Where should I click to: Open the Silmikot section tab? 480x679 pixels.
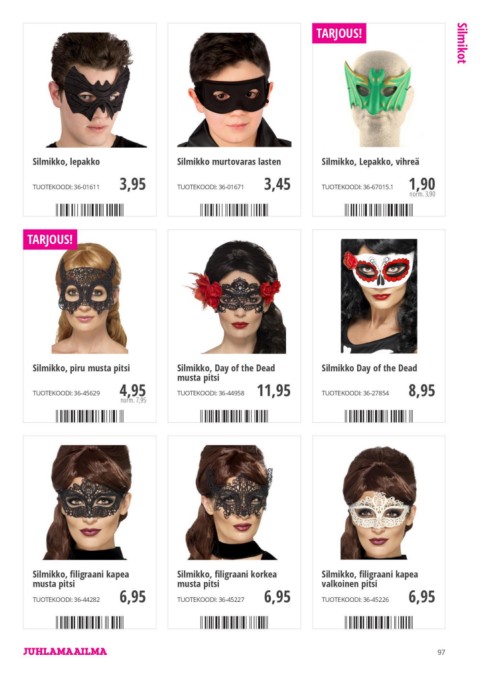tap(461, 43)
